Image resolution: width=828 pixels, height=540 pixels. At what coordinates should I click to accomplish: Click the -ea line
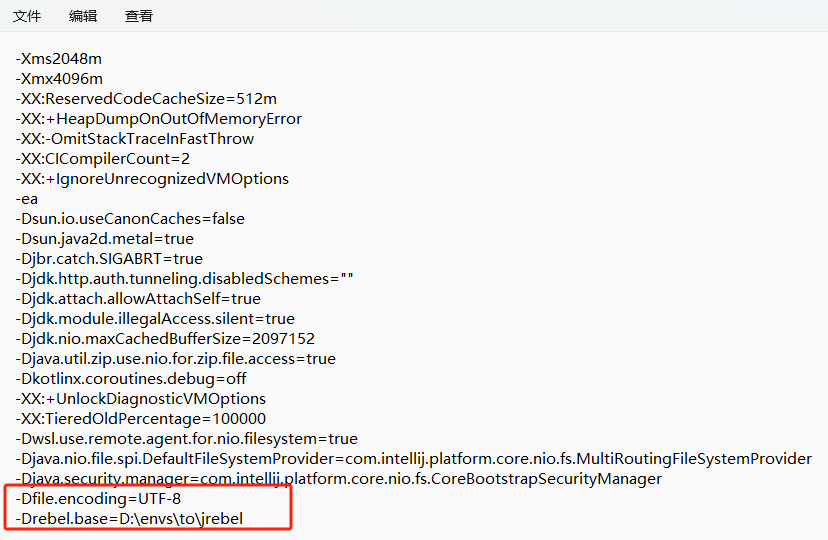click(x=26, y=199)
